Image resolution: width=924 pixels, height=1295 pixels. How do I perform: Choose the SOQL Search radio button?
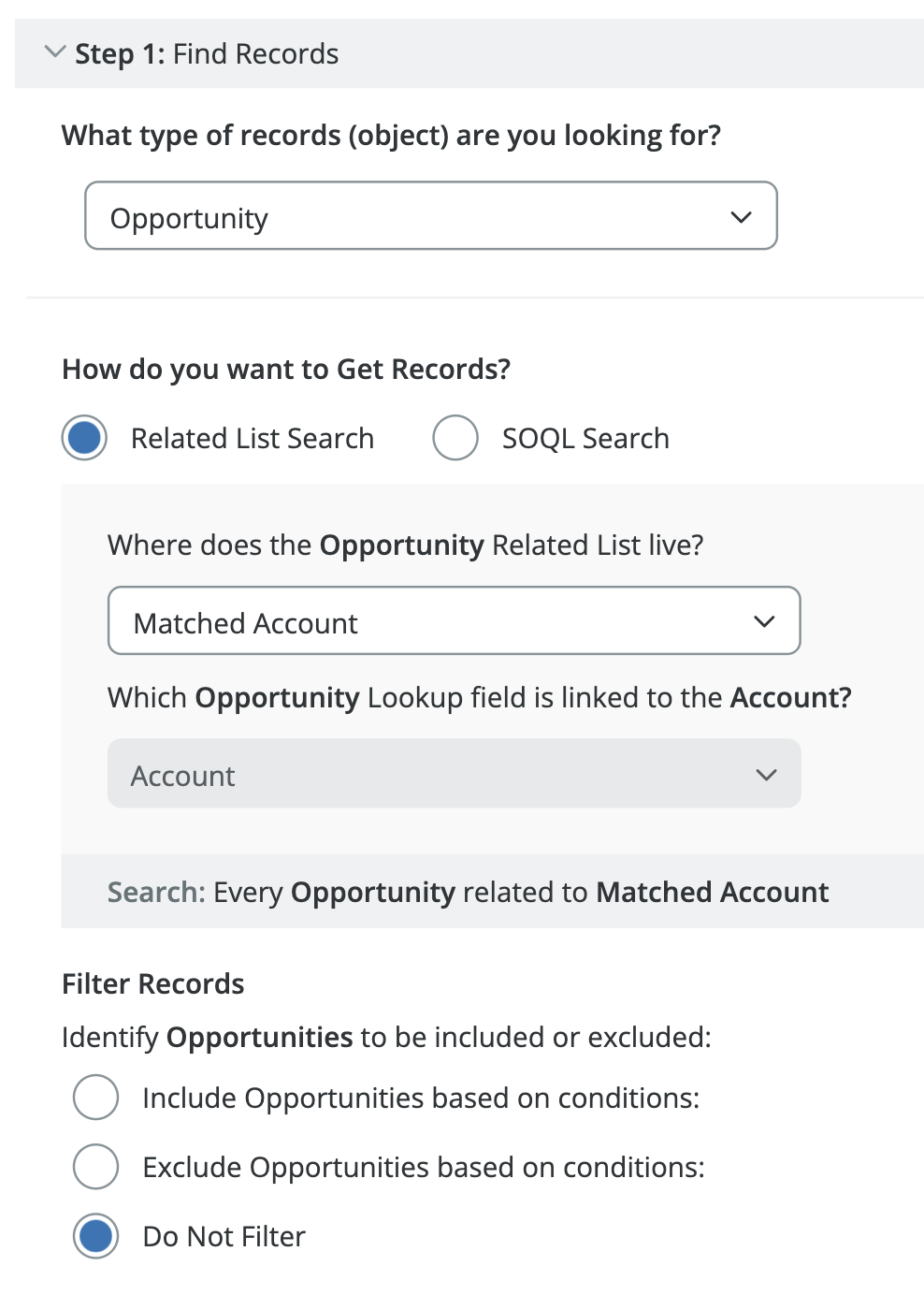(455, 438)
